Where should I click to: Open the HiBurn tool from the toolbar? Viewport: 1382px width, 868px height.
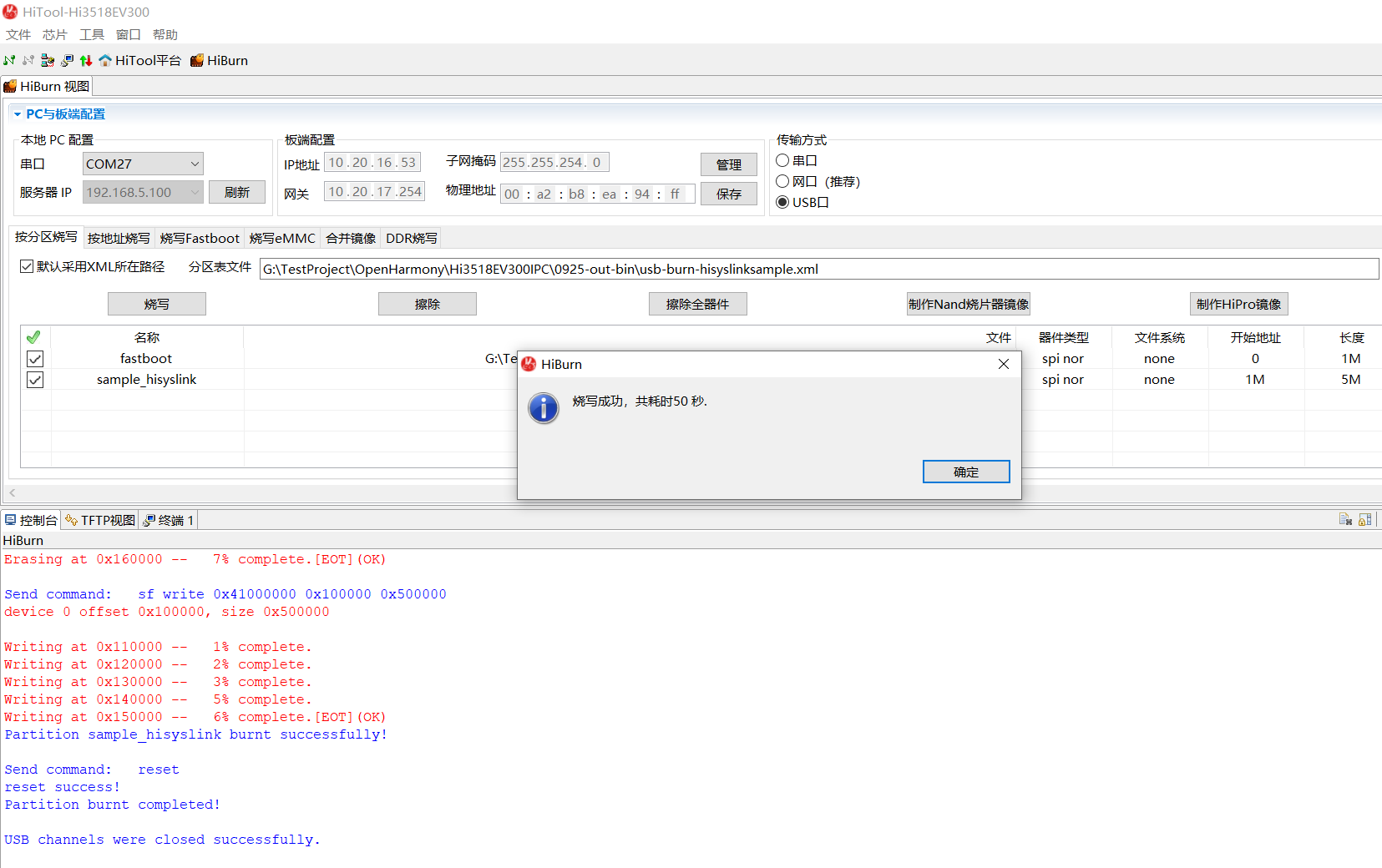tap(219, 60)
